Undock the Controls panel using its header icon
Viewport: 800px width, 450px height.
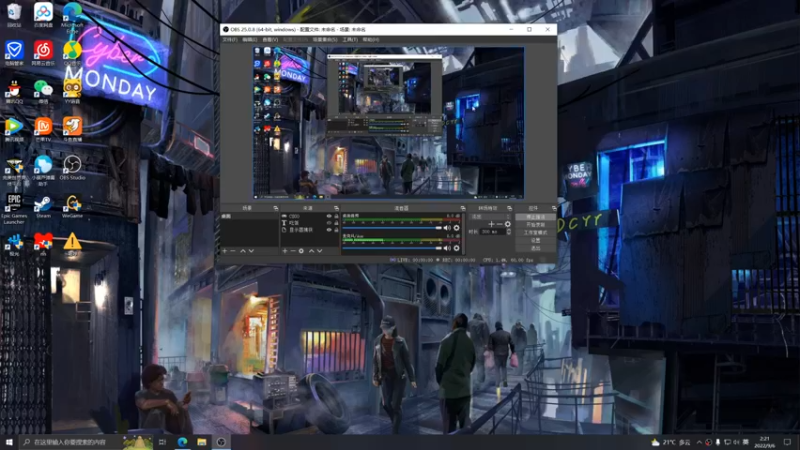[554, 208]
